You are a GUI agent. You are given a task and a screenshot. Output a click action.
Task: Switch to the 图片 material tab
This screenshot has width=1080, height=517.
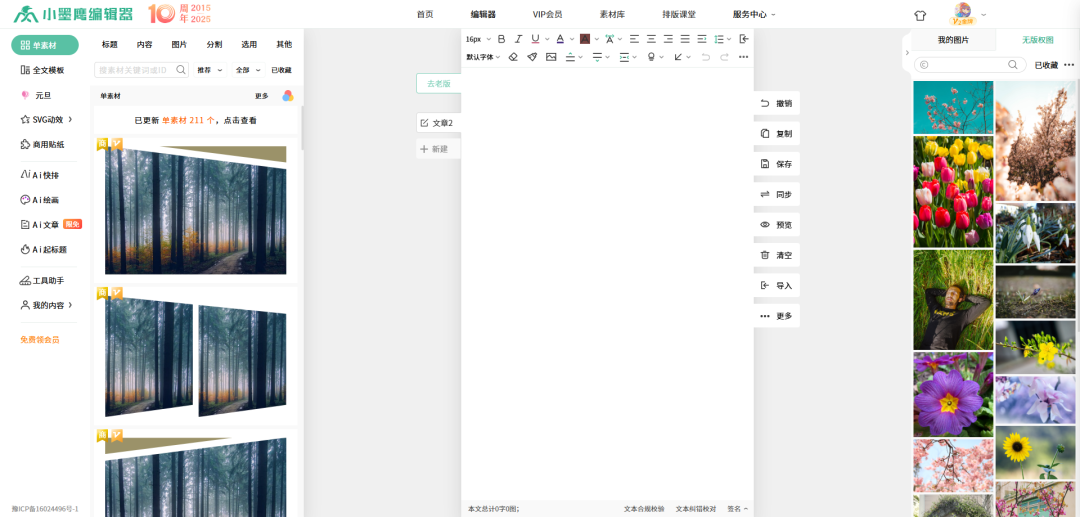click(179, 45)
